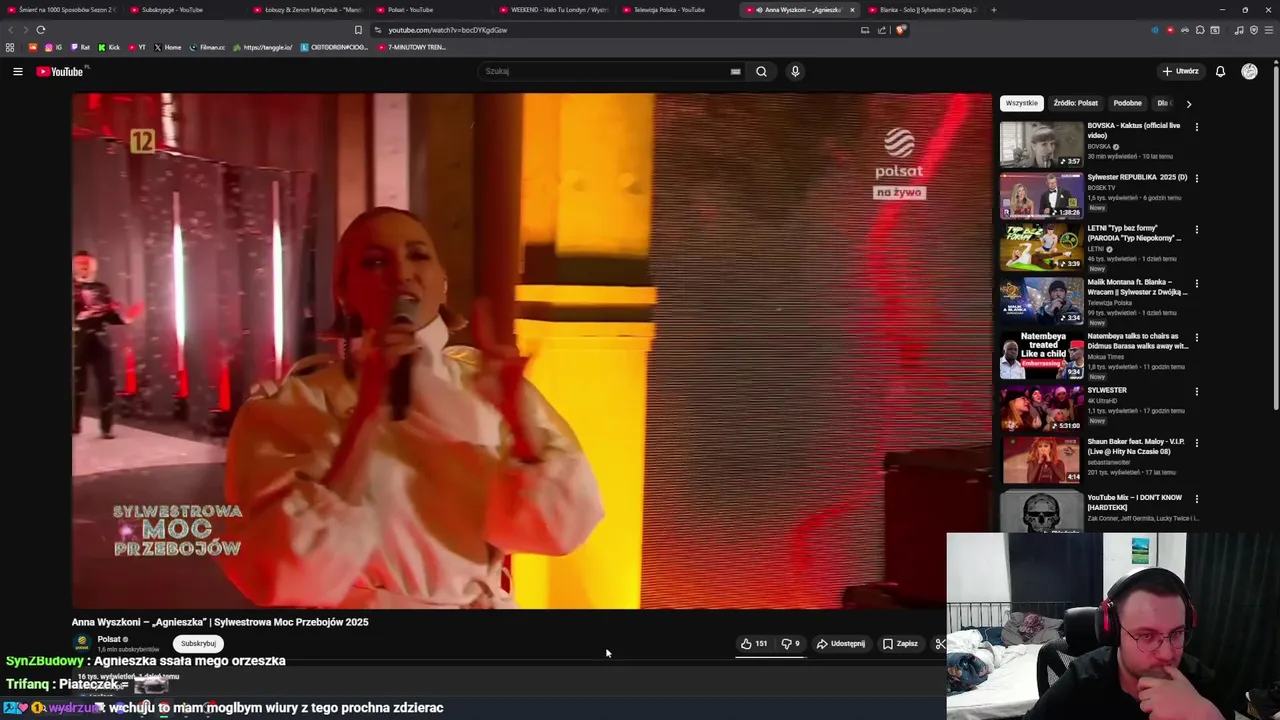Open LETNI Typ bez formy thumbnail
The image size is (1280, 720).
1041,247
